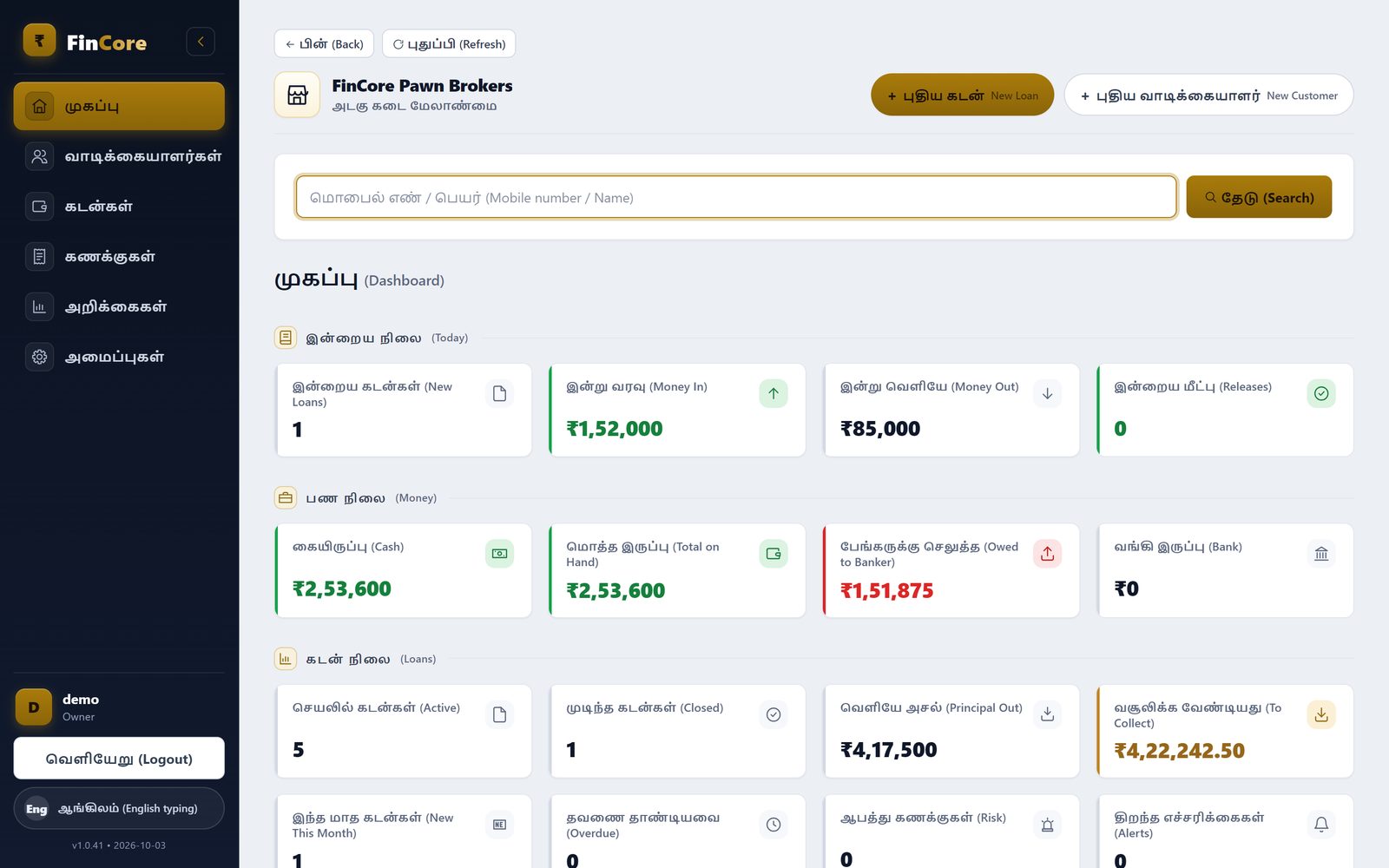Click the Search button
Screen dimensions: 1389x868
1259,197
